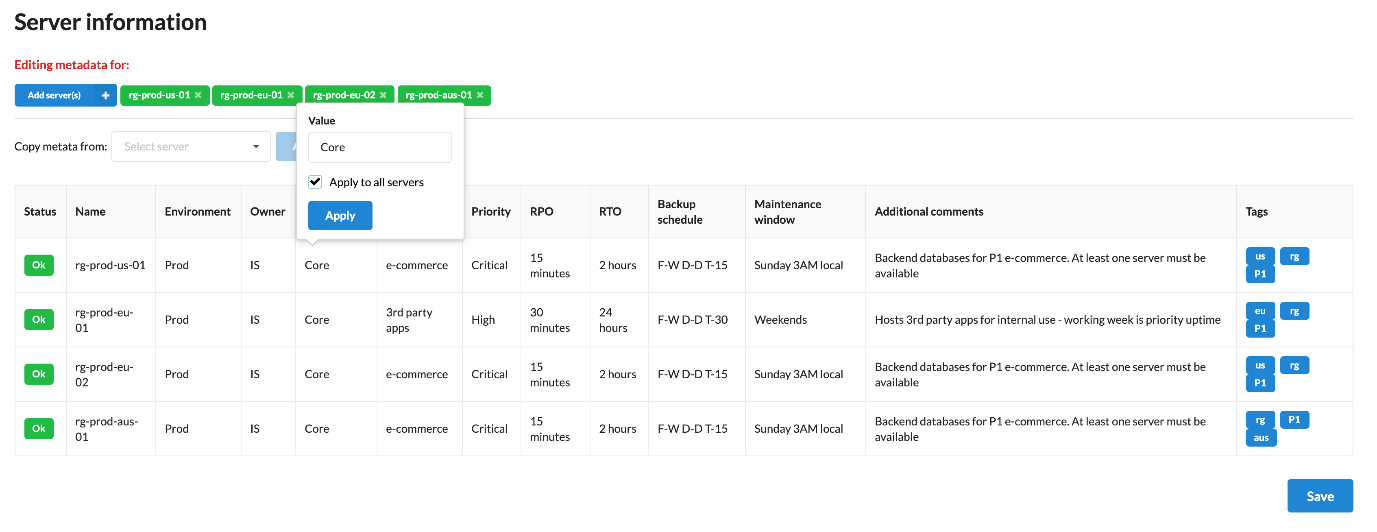
Task: Remove rg-prod-aus-01 chip via its x icon
Action: [x=480, y=95]
